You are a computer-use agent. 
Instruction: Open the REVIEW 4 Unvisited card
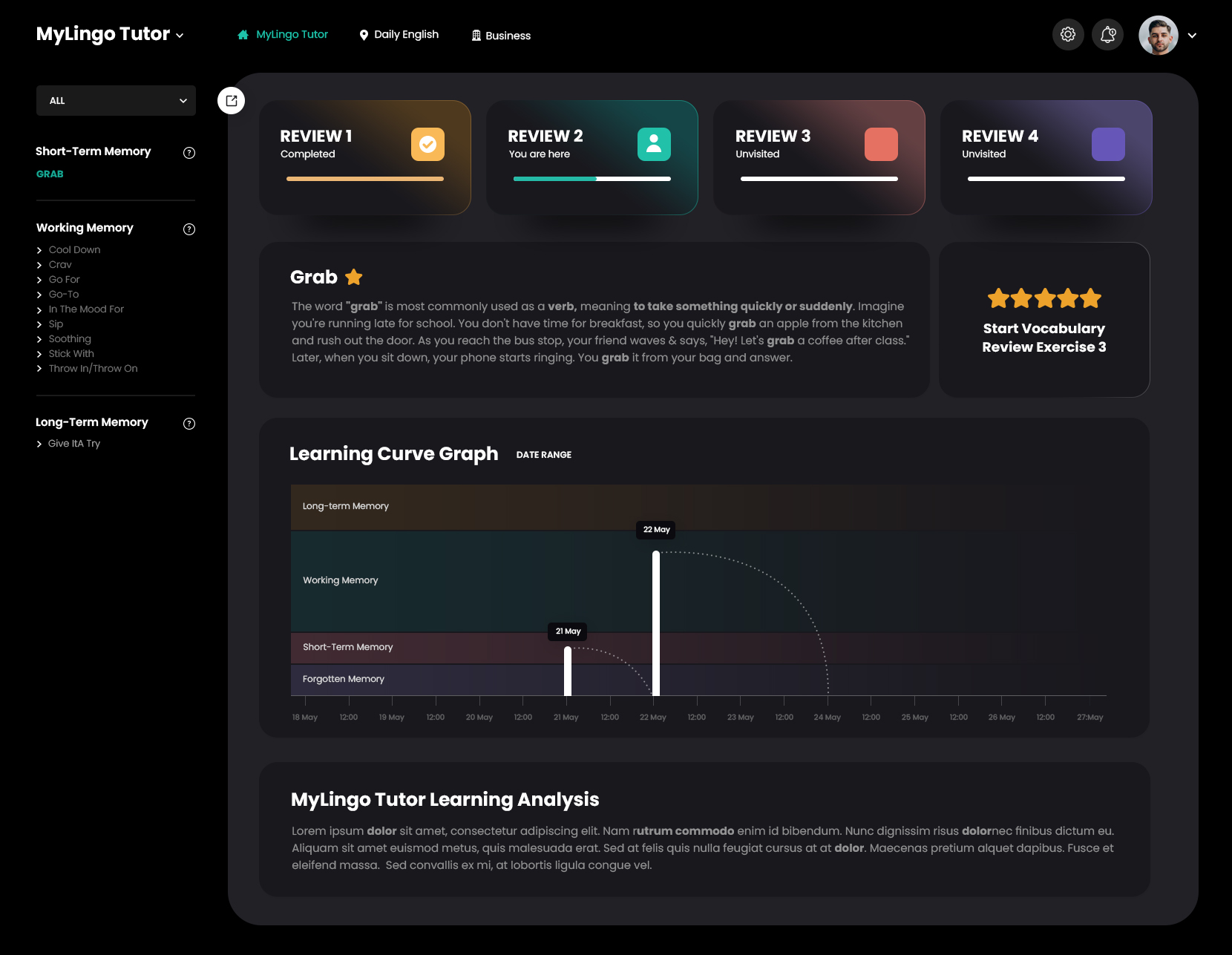(x=1046, y=158)
